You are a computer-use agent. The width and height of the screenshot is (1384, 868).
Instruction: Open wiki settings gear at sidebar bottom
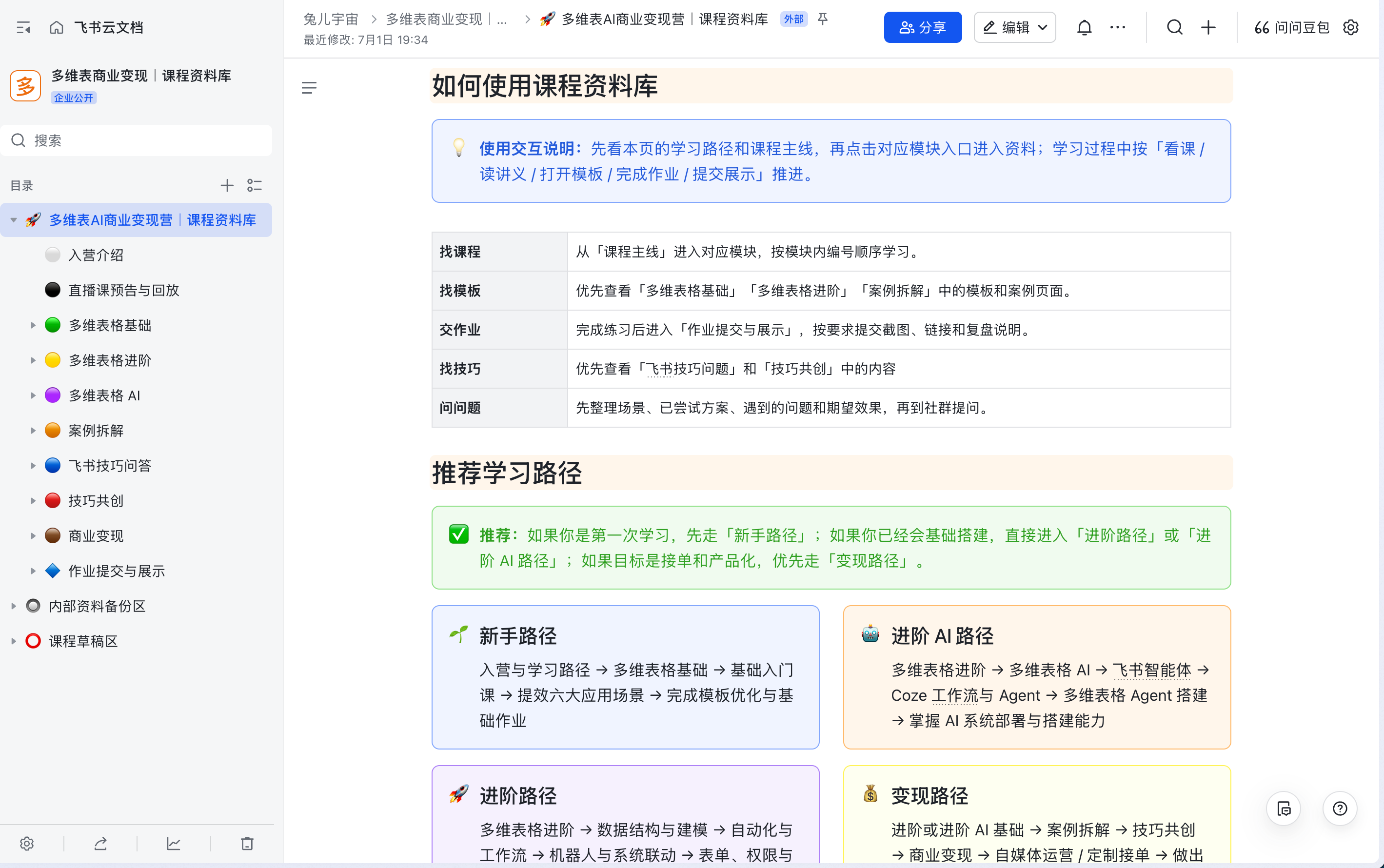click(x=27, y=843)
